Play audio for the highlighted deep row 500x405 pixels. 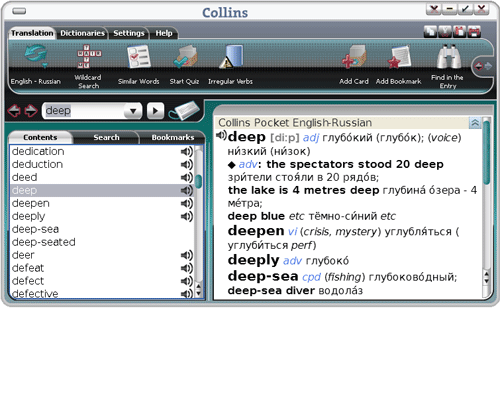click(x=187, y=191)
